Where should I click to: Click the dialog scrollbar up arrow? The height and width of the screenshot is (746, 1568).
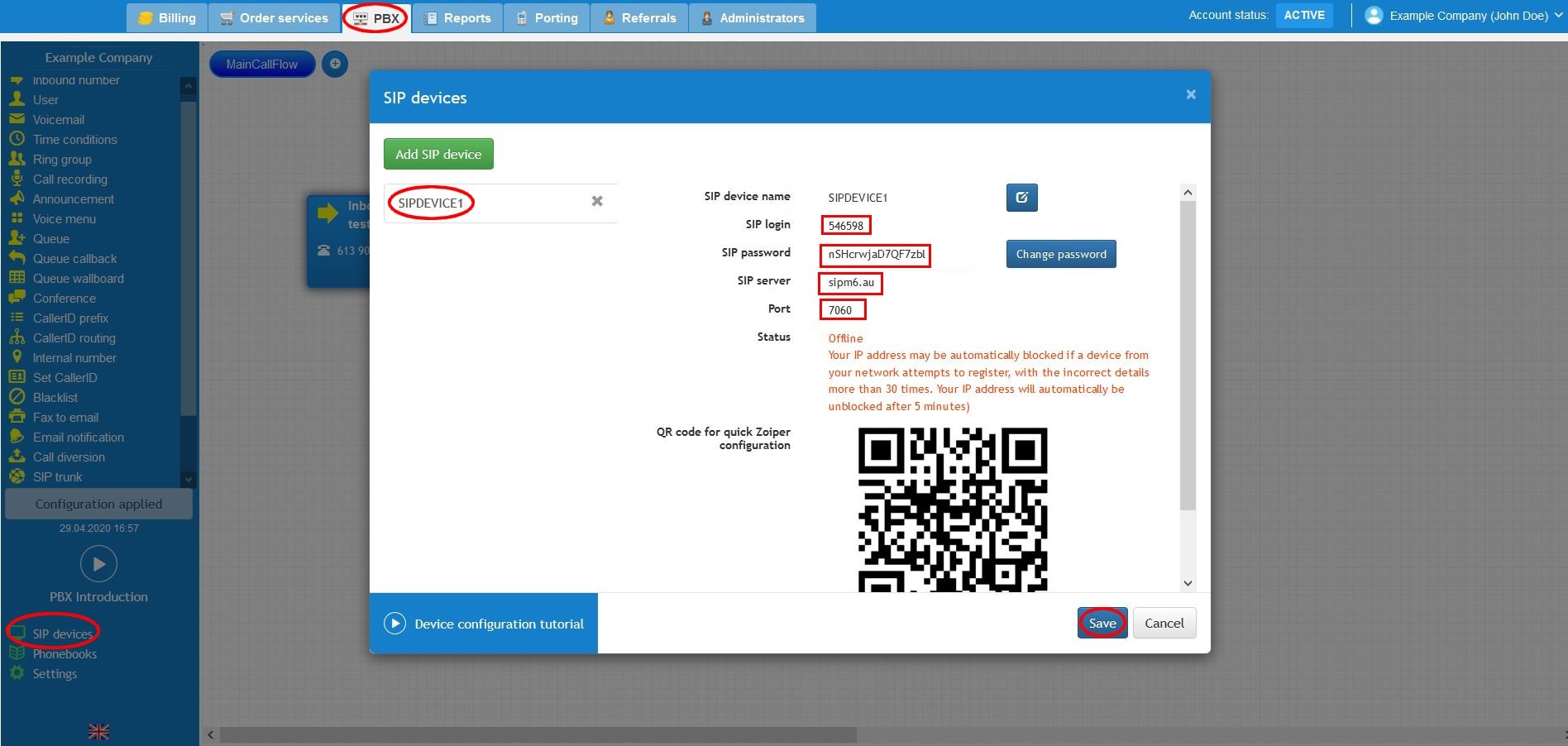[x=1188, y=192]
